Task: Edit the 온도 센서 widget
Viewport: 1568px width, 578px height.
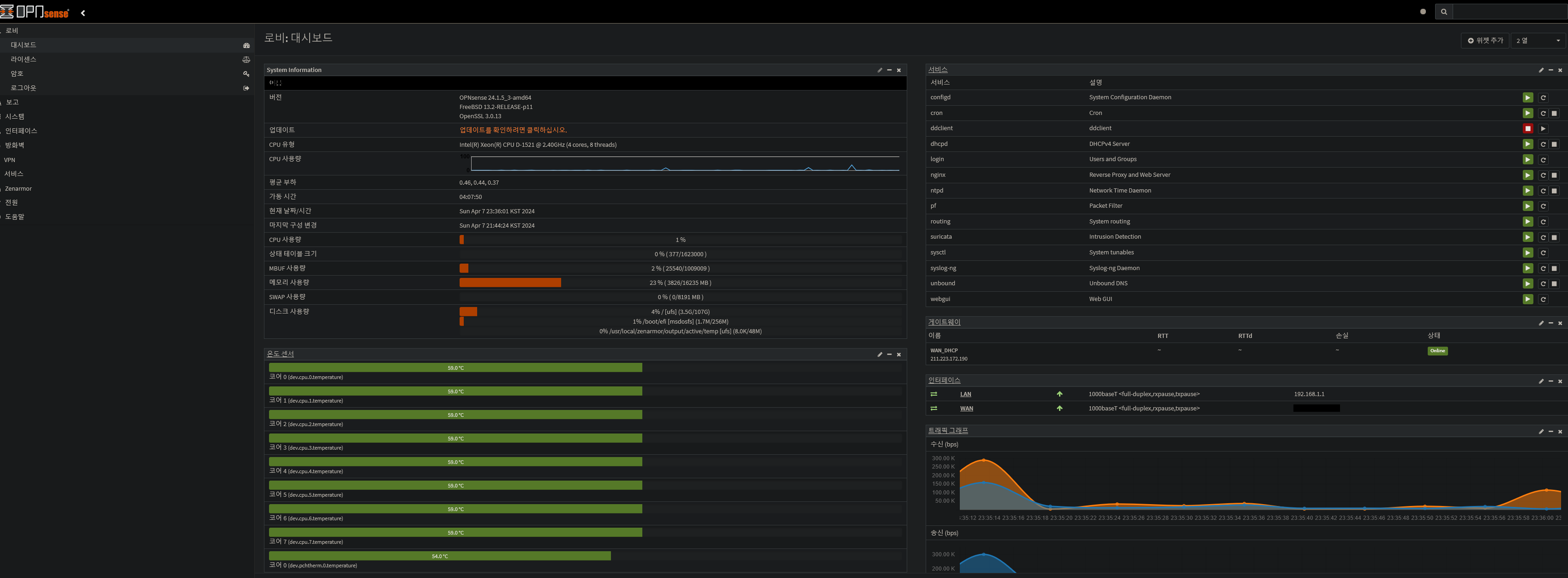Action: point(880,355)
